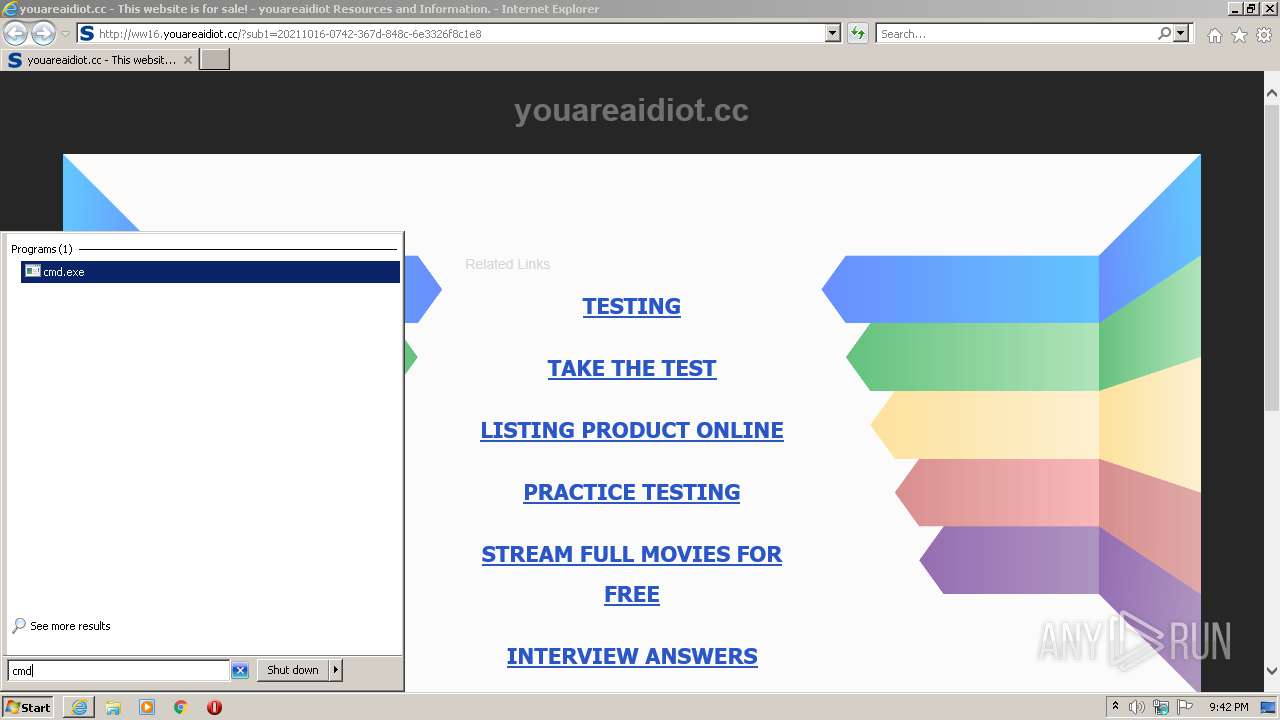Expand the address bar autocomplete dropdown
Screen dimensions: 1280x720
click(833, 33)
